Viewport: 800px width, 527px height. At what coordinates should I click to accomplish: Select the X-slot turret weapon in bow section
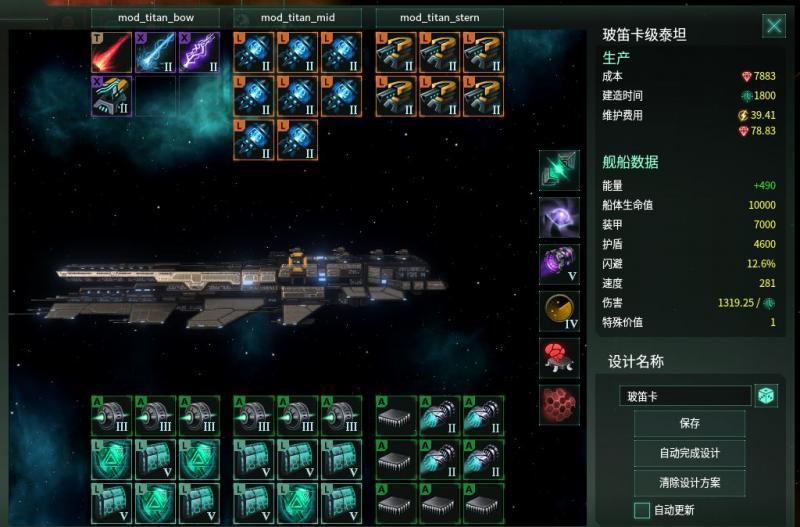point(112,96)
